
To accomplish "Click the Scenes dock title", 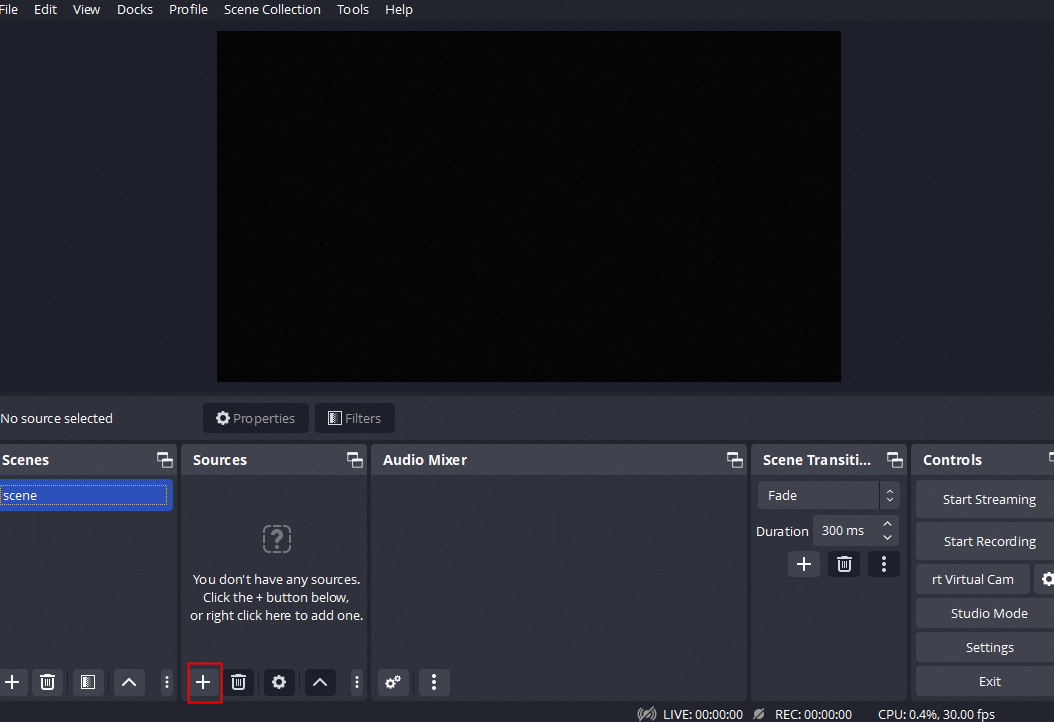I will [x=25, y=460].
